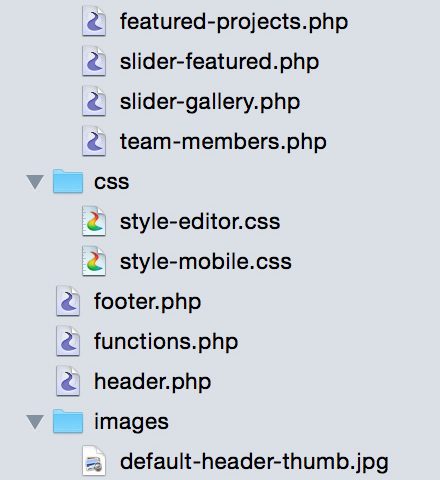The image size is (440, 480).
Task: Select the default-header-thumb.jpg file name
Action: (254, 463)
